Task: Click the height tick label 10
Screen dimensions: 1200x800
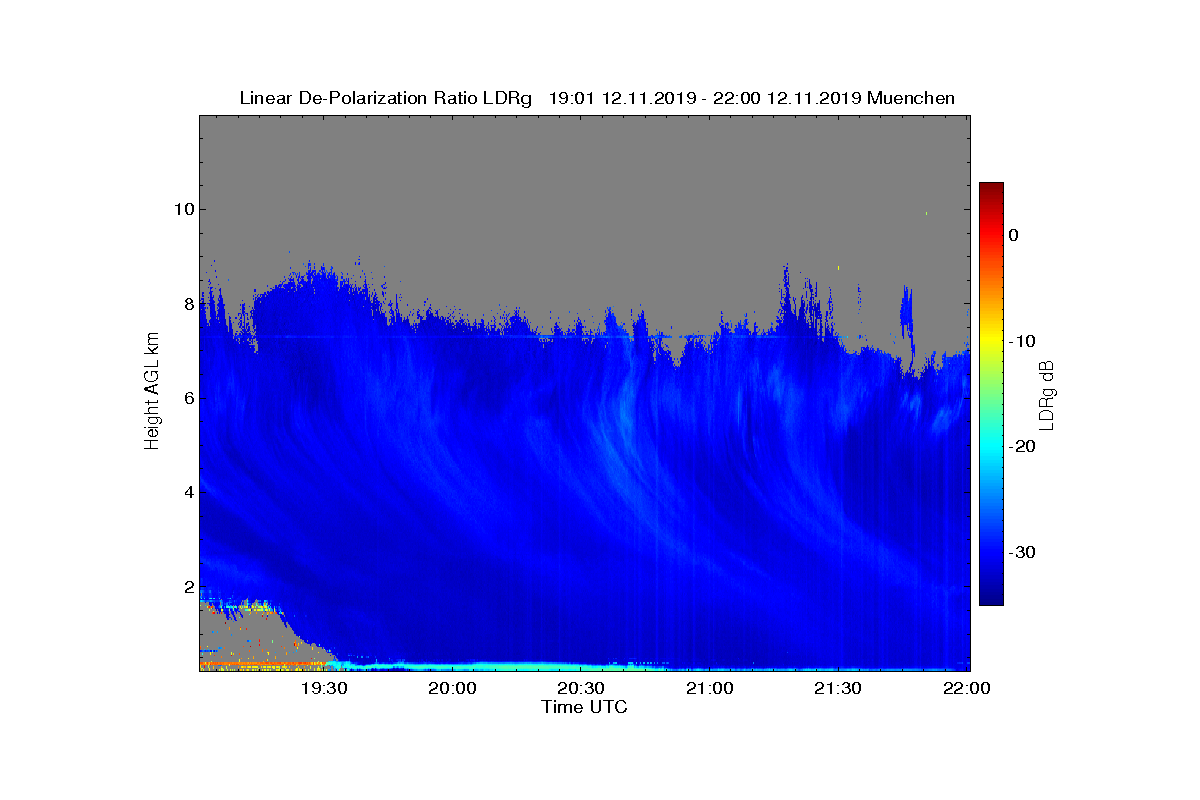Action: click(x=184, y=209)
